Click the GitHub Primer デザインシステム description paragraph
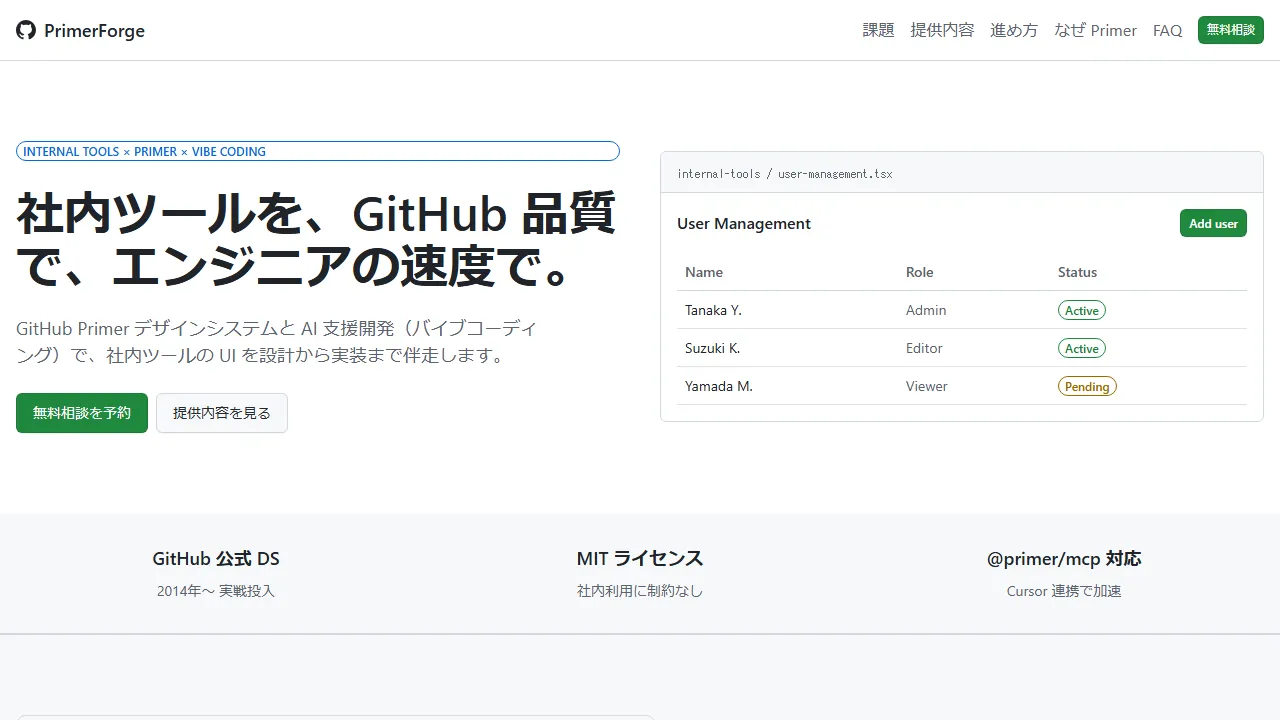The height and width of the screenshot is (720, 1280). pyautogui.click(x=277, y=342)
